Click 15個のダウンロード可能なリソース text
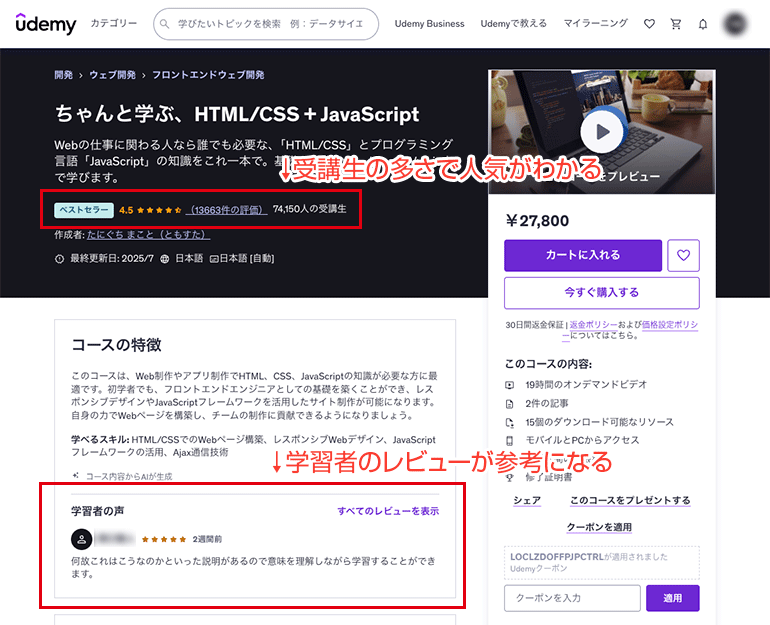The height and width of the screenshot is (625, 770). click(599, 422)
